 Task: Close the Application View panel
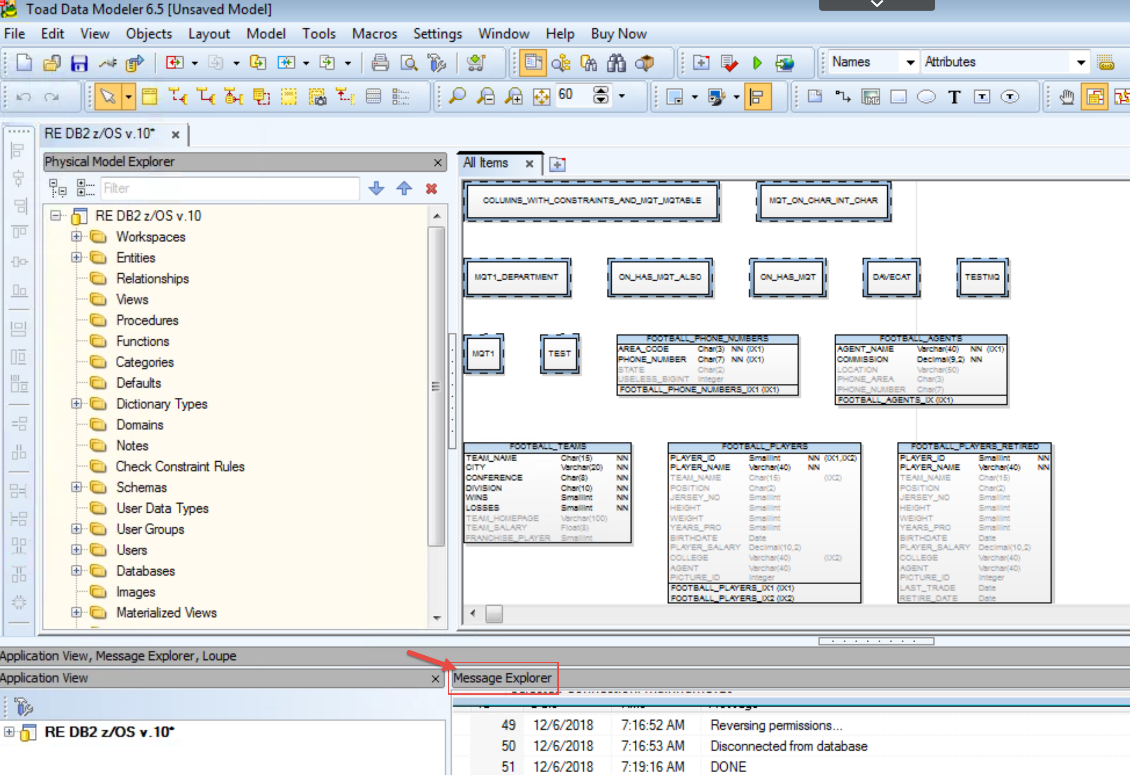[435, 679]
